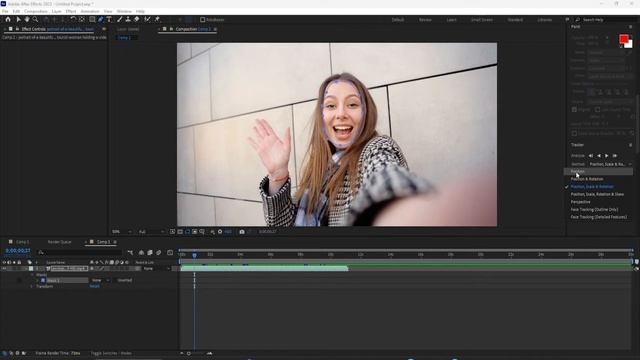Viewport: 640px width, 360px height.
Task: Open the Paint panel menu icon
Action: coord(630,27)
